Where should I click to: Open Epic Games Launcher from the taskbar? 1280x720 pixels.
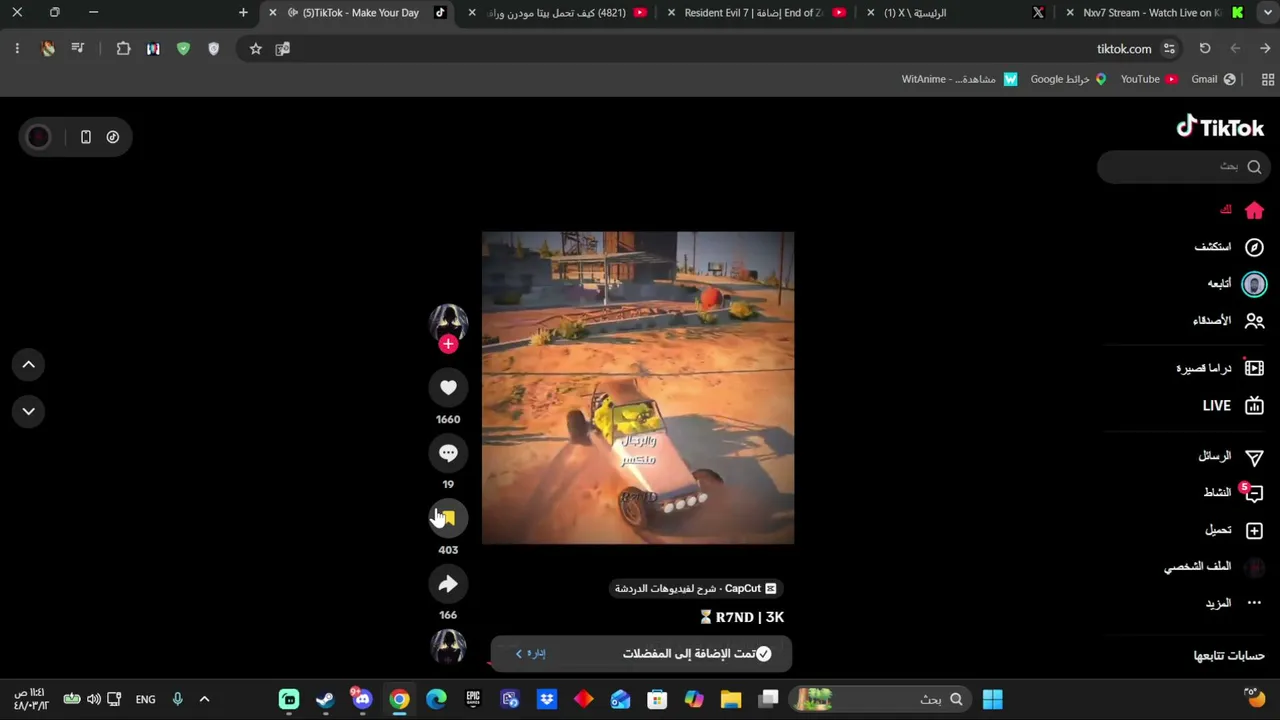pos(473,699)
